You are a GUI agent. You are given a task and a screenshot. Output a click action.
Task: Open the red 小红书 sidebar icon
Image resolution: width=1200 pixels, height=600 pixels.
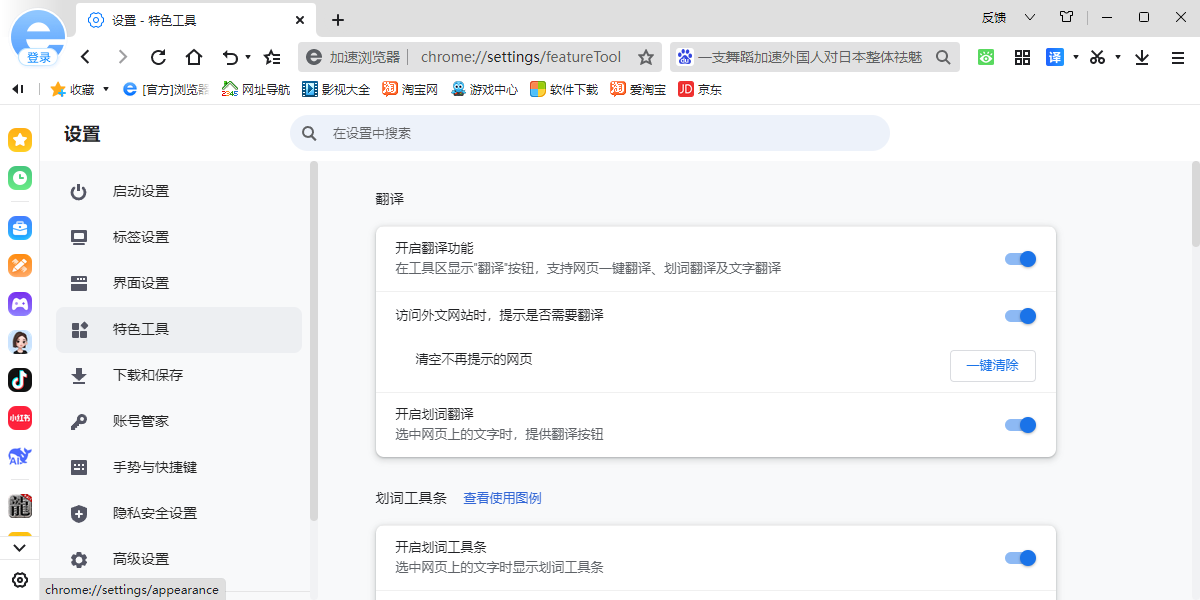tap(20, 418)
